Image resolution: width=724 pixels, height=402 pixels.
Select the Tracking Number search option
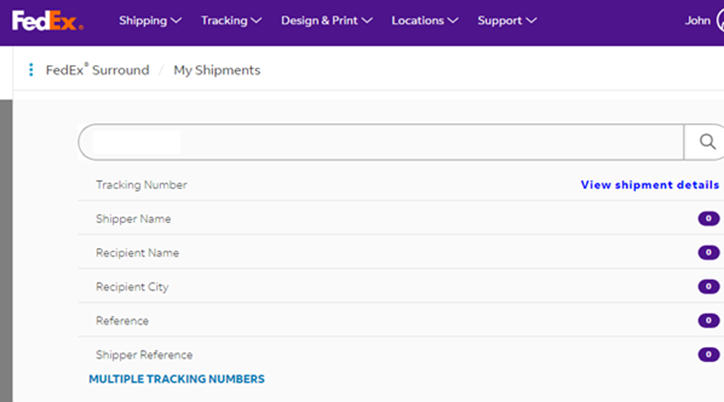pyautogui.click(x=141, y=185)
